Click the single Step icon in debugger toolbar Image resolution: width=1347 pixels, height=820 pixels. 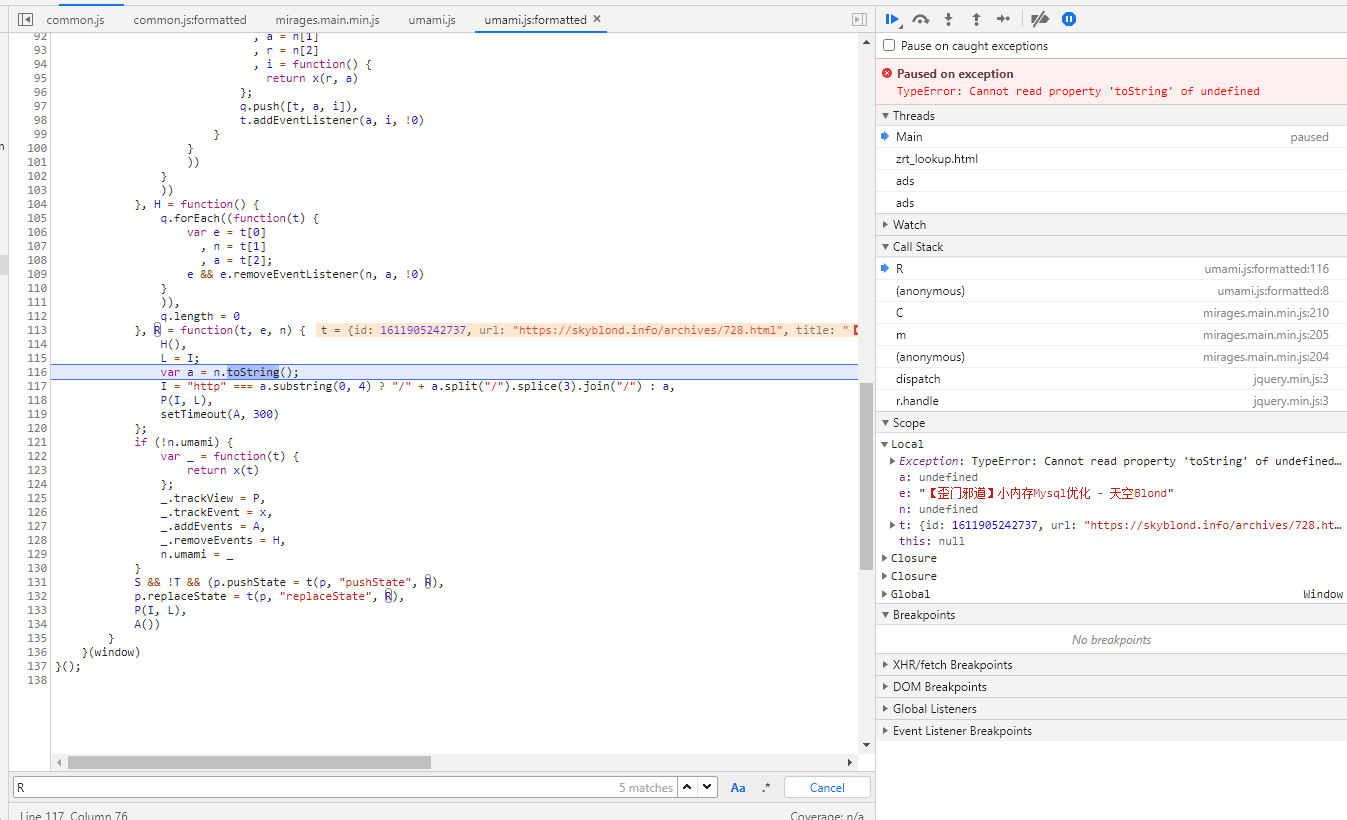[x=1003, y=18]
